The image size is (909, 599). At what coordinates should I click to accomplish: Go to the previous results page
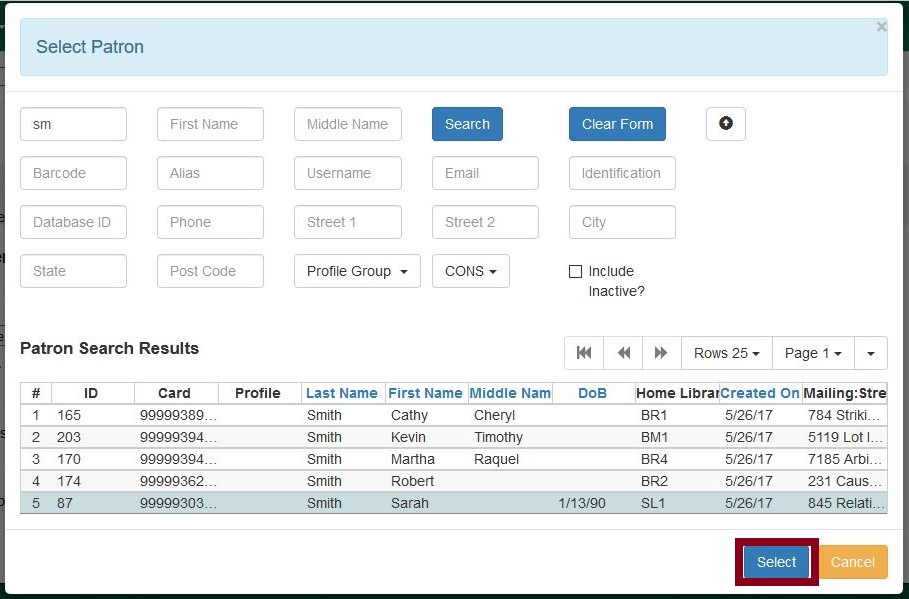coord(623,353)
